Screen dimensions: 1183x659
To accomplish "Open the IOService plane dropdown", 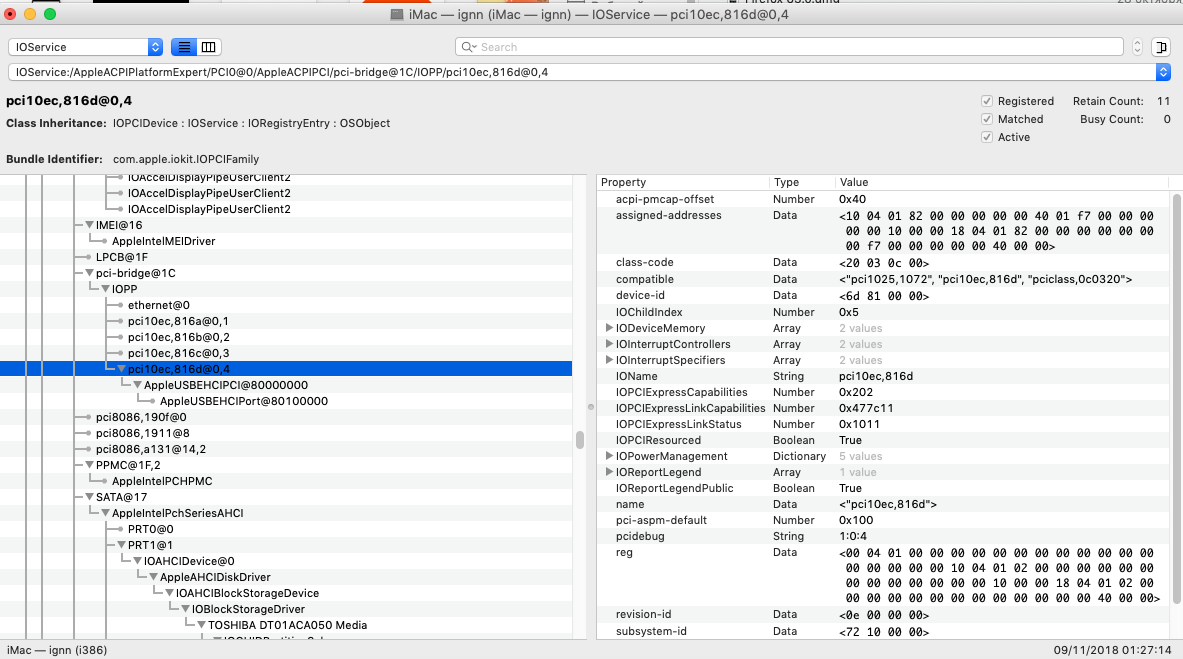I will [85, 47].
